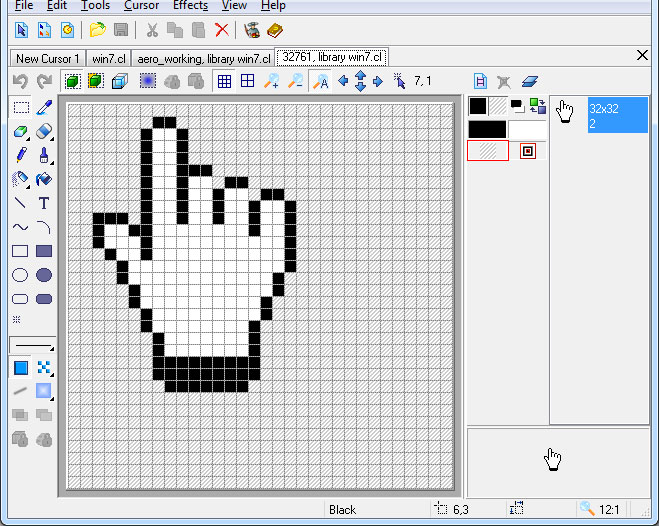Select the 32761, library win7.cl tab
The width and height of the screenshot is (659, 526).
(332, 57)
